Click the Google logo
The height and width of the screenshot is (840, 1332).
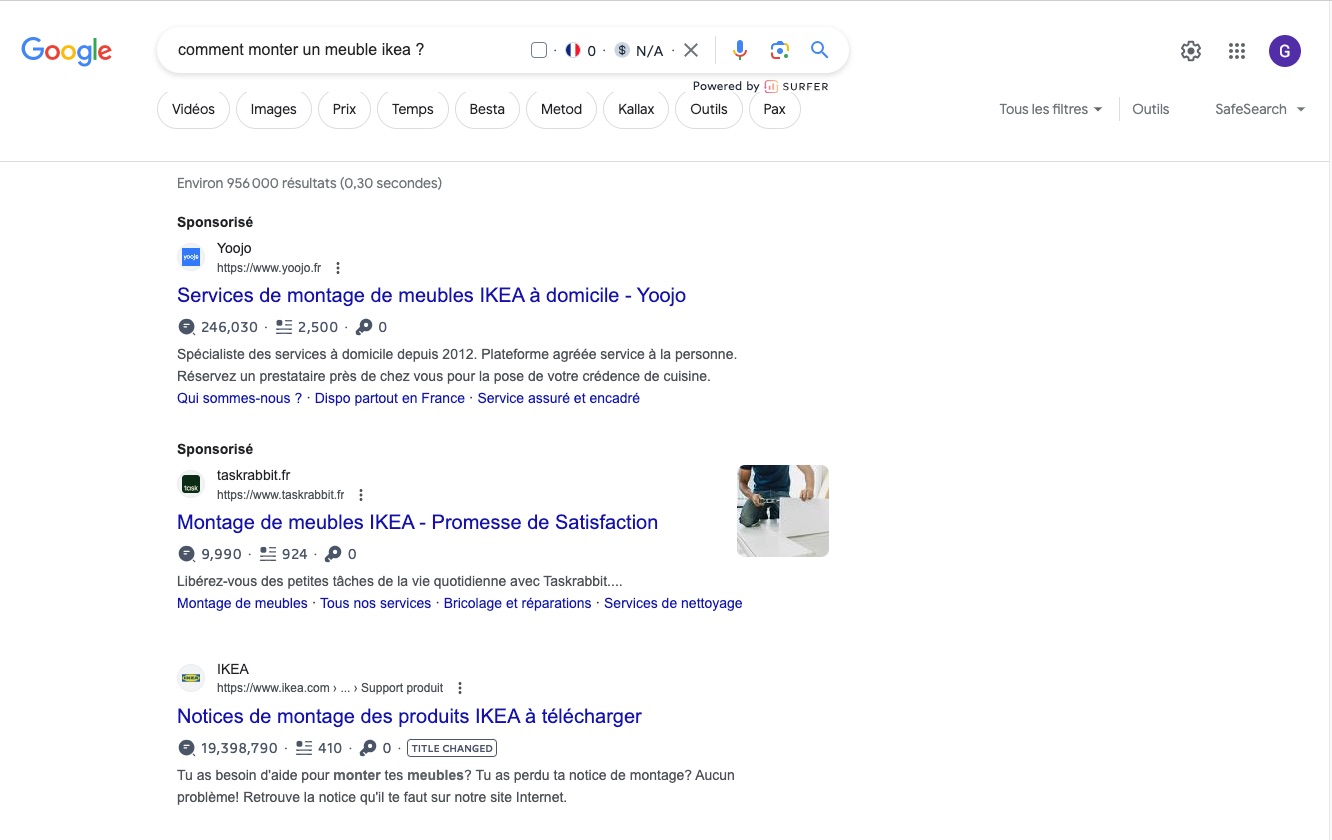click(x=66, y=50)
